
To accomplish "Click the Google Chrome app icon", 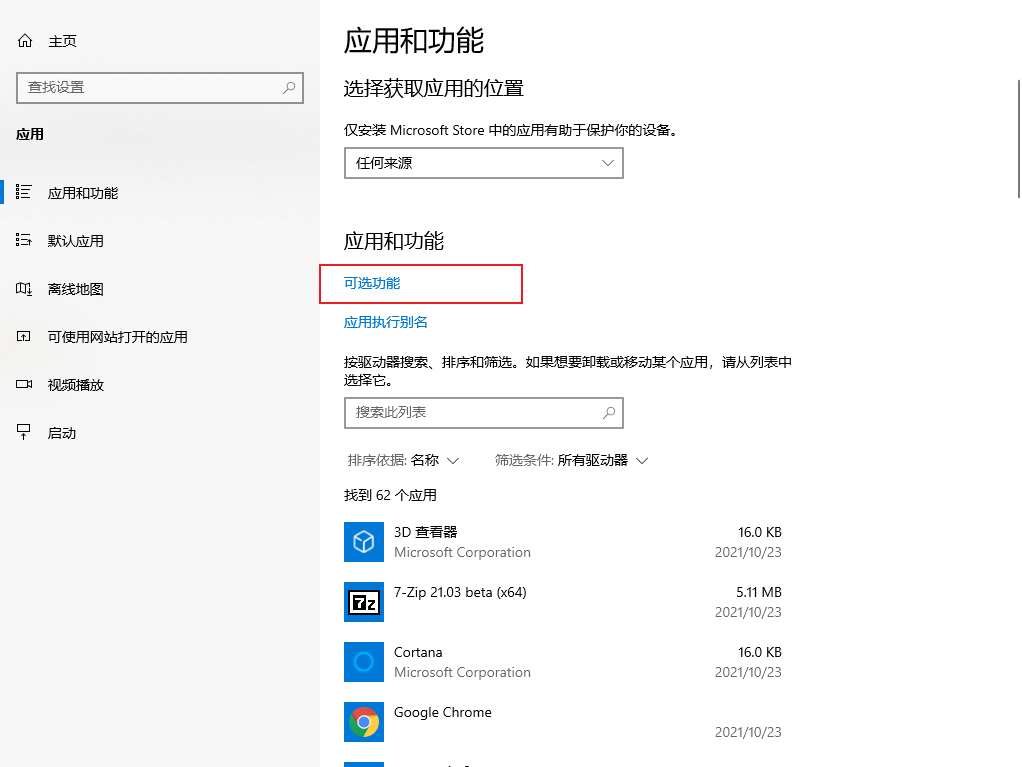I will click(364, 721).
